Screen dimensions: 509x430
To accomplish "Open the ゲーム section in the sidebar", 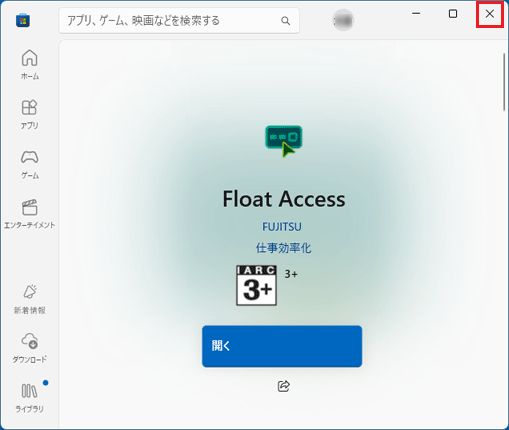I will coord(30,164).
